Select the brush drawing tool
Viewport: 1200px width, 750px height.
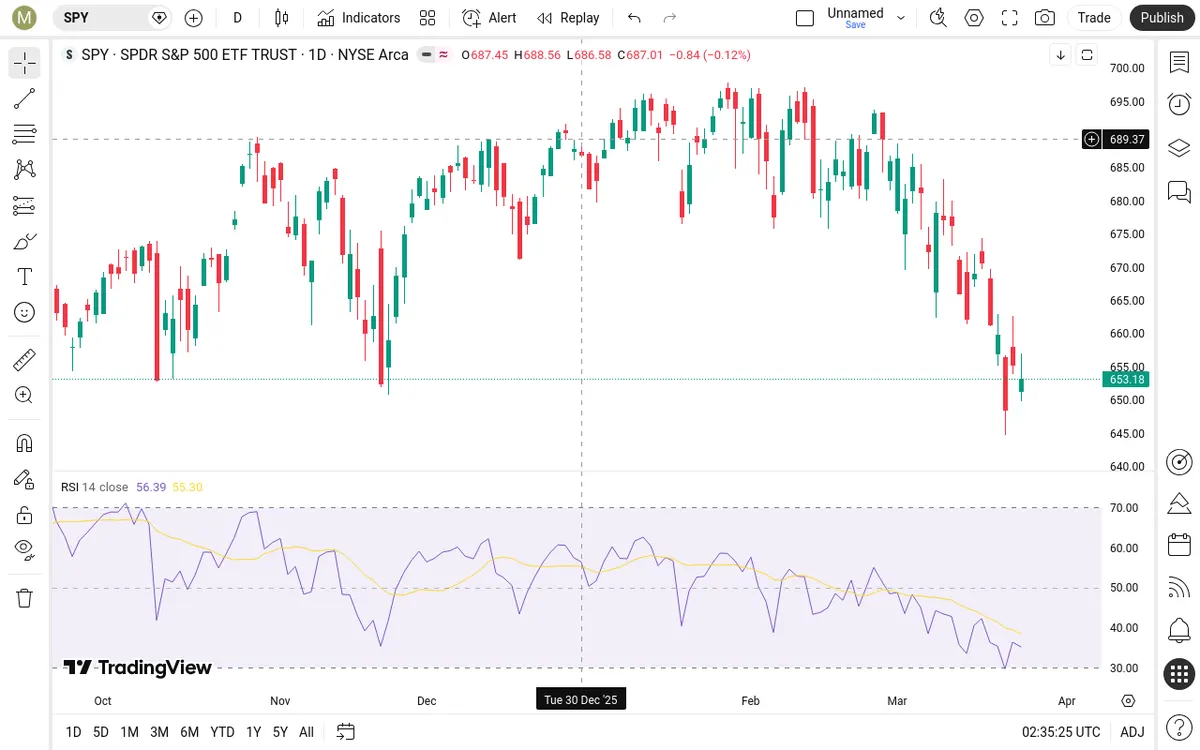[25, 241]
